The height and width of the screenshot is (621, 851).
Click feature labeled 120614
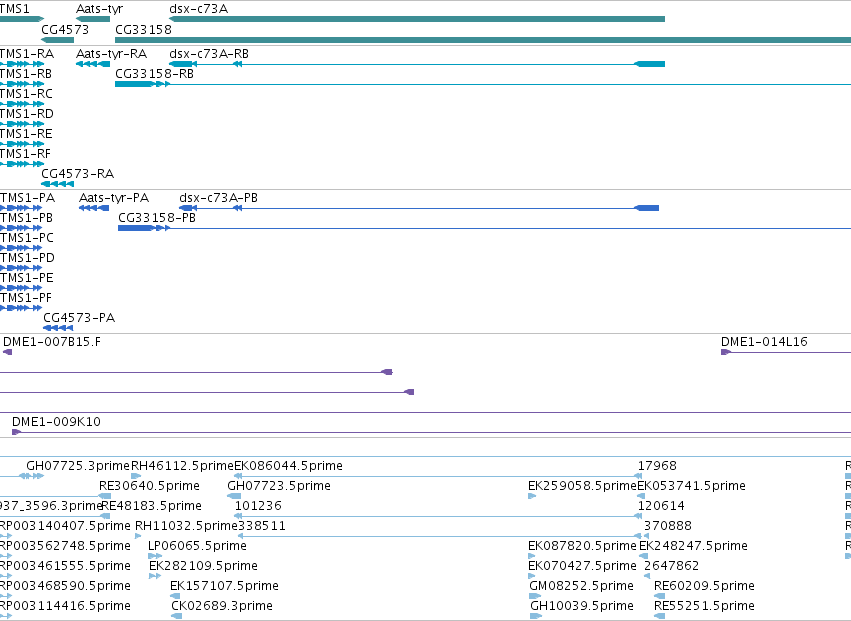point(661,506)
